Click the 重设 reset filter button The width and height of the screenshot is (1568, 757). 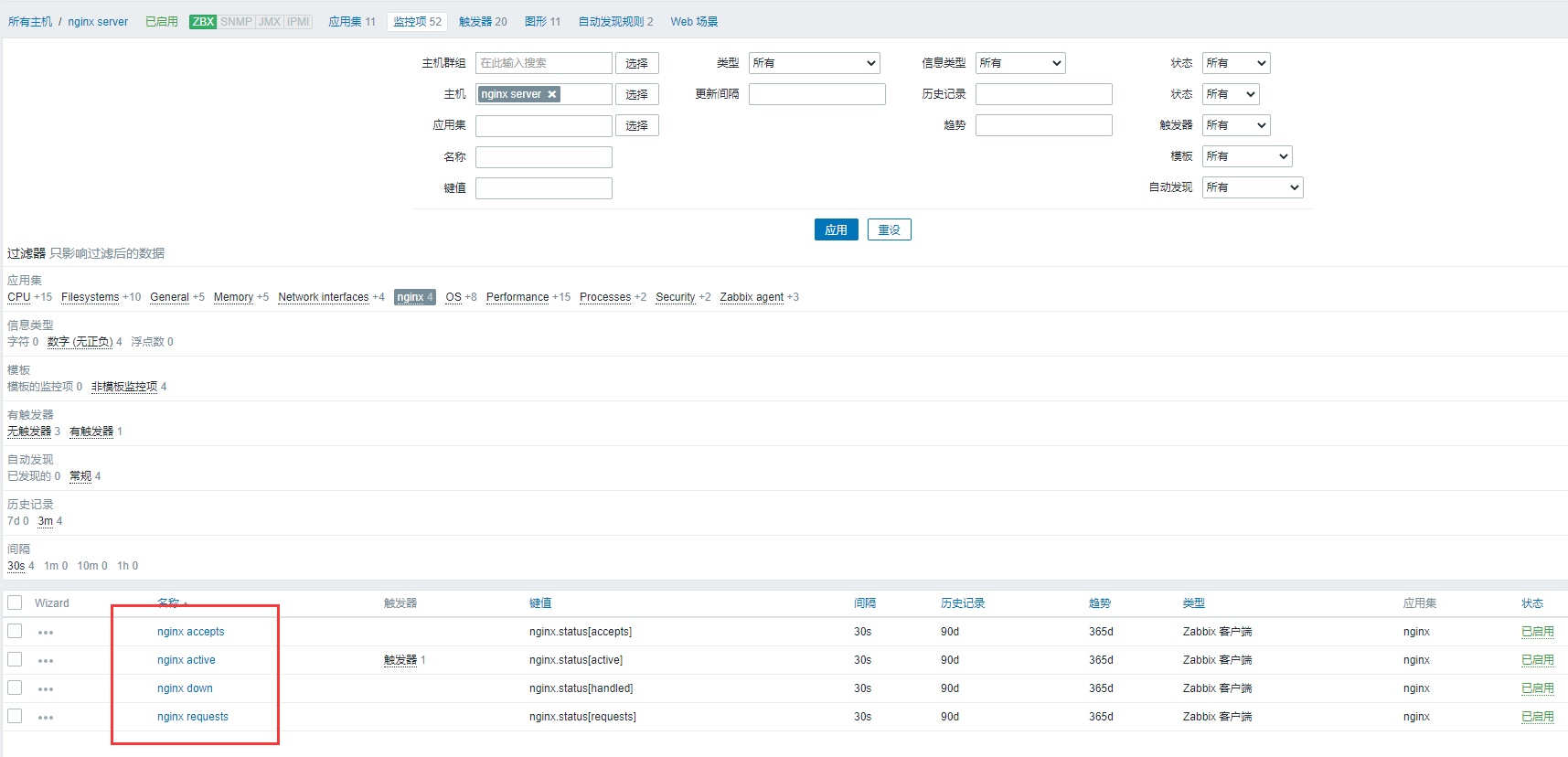pos(890,229)
